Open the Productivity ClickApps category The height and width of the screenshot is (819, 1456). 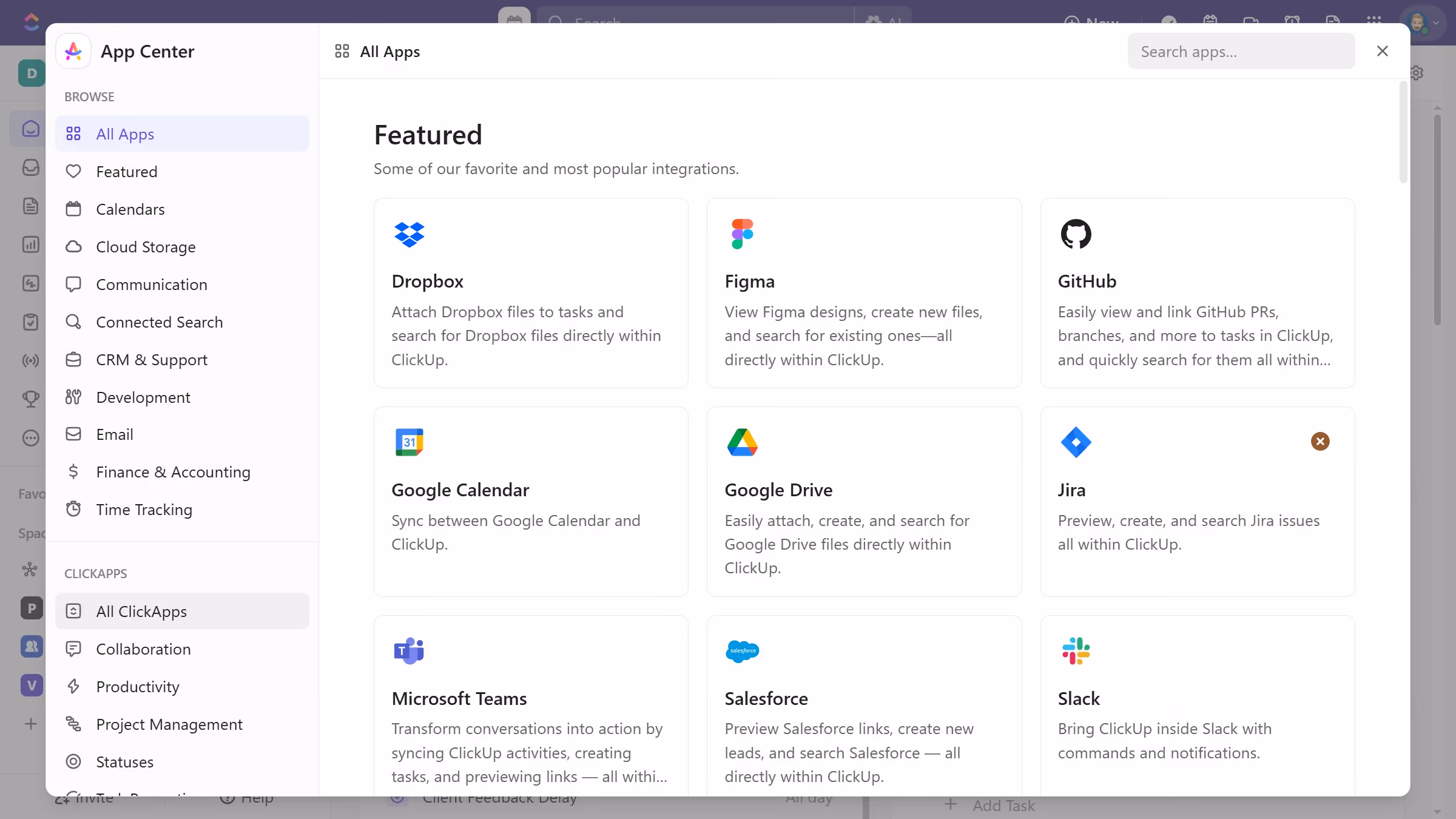(x=182, y=687)
